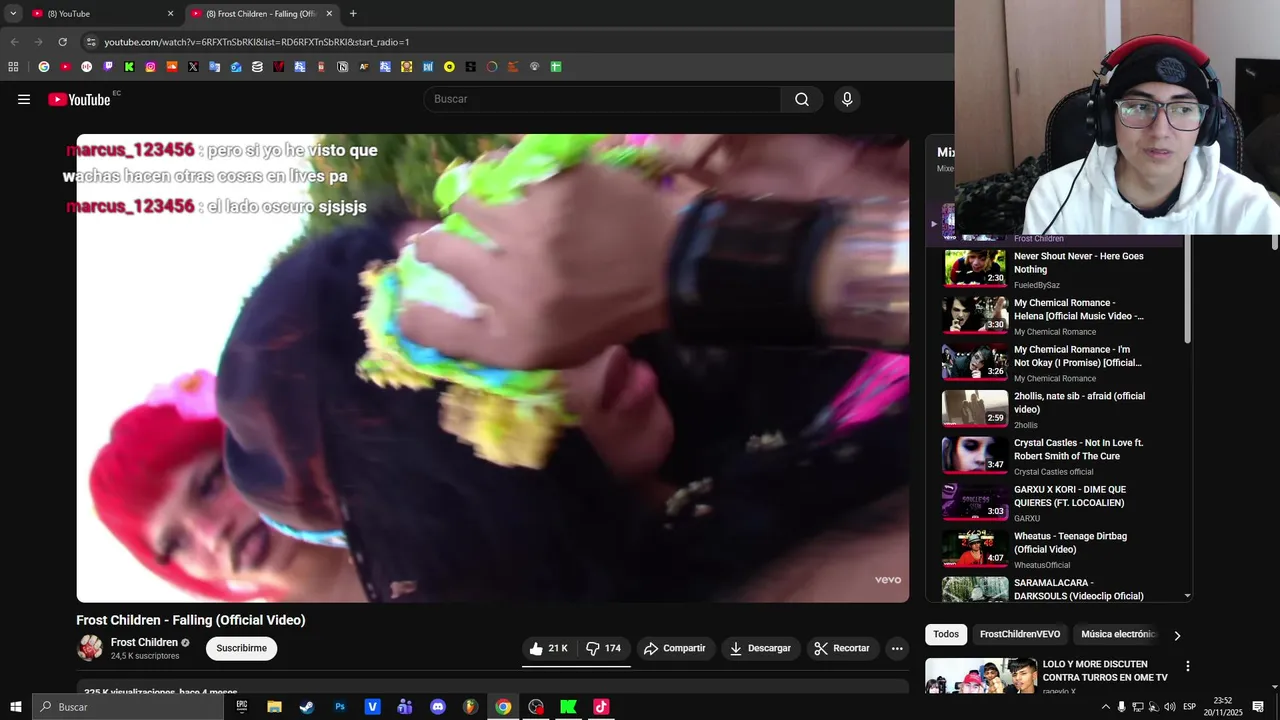Go to YouTube home via logo
1280x720 pixels.
[x=79, y=99]
